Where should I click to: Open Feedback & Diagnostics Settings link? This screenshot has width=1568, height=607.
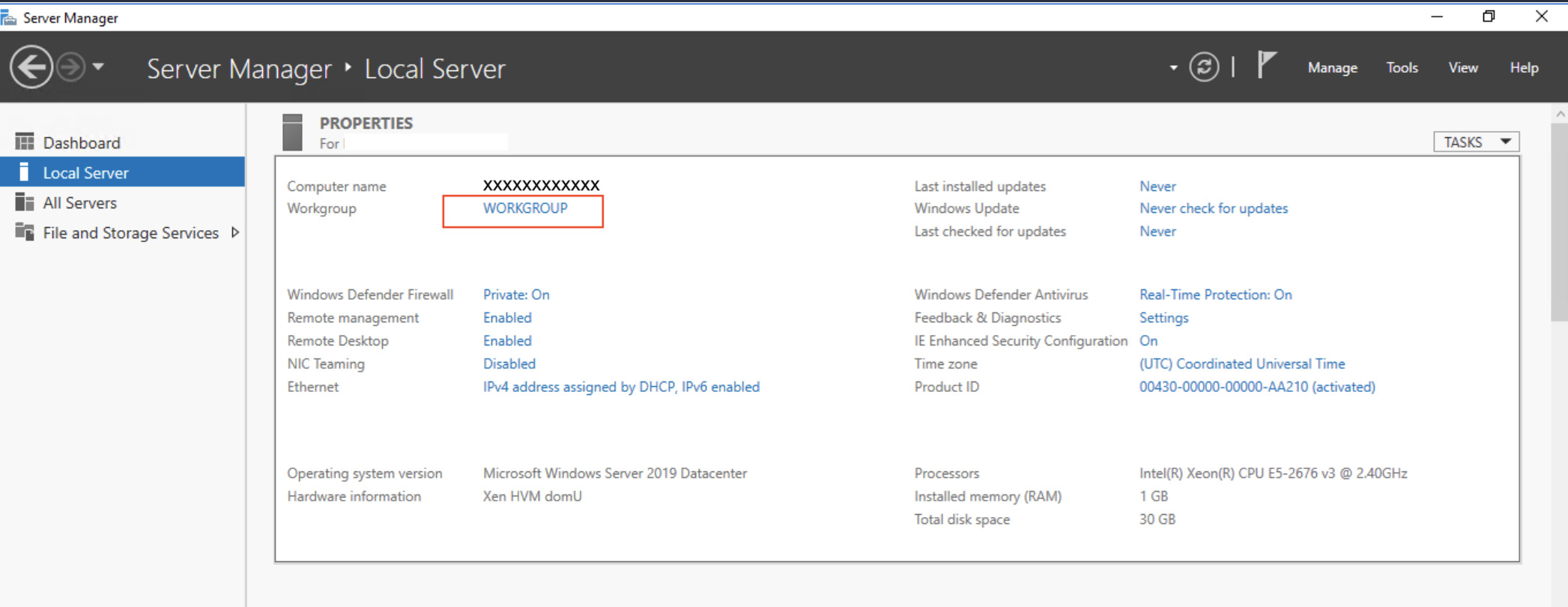(x=1163, y=318)
